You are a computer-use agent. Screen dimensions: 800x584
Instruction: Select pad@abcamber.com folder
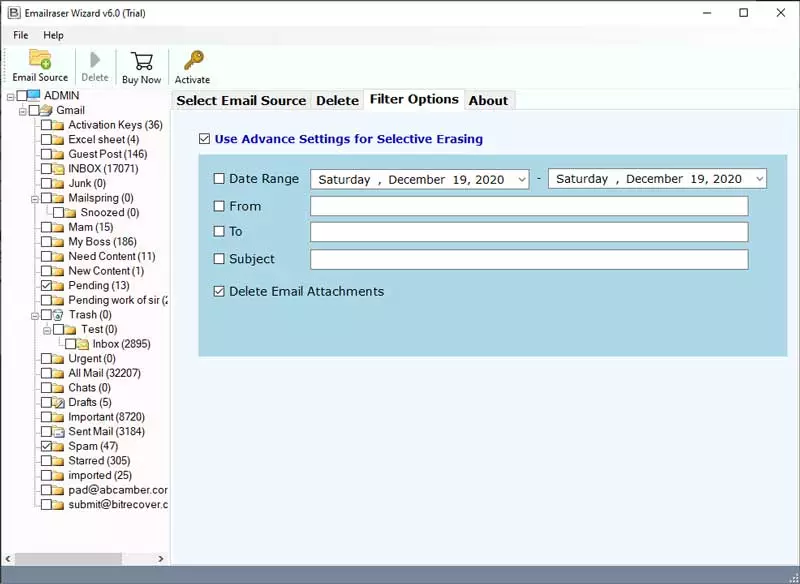point(118,490)
